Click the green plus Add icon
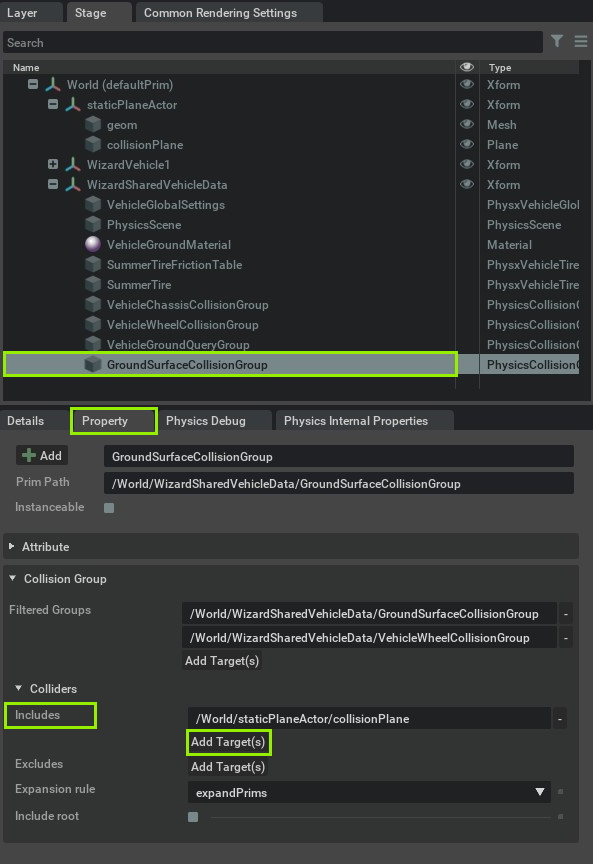 click(29, 456)
